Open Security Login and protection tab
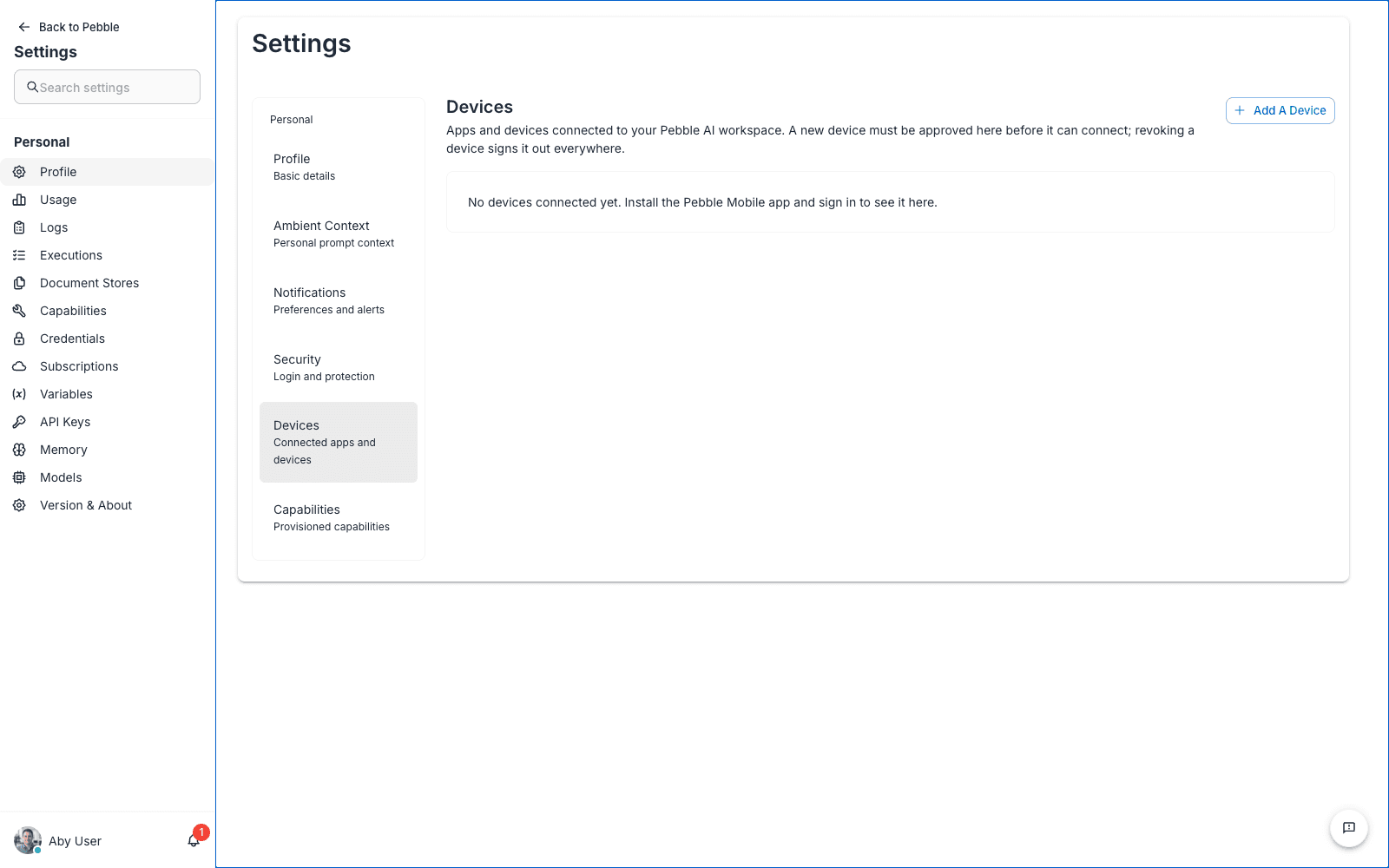 [339, 367]
